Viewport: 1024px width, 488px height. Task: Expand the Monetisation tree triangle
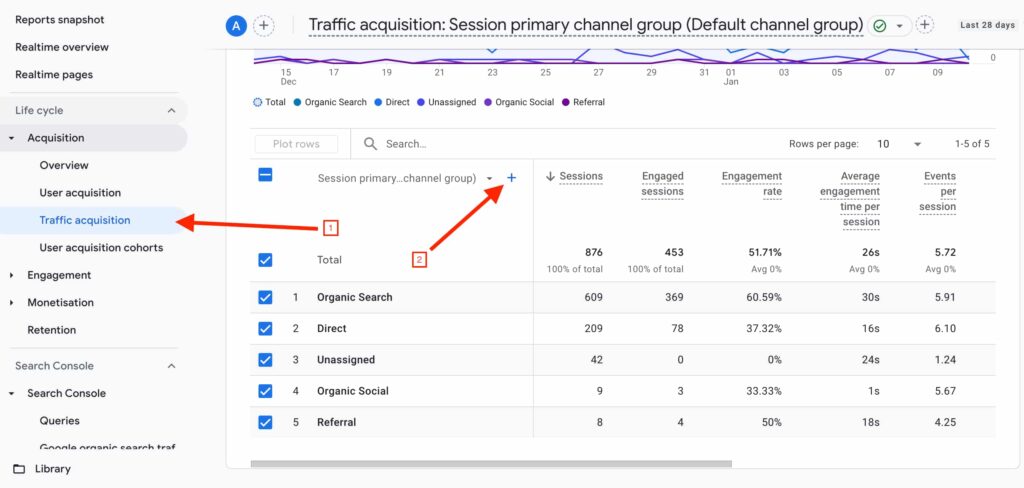[x=12, y=302]
